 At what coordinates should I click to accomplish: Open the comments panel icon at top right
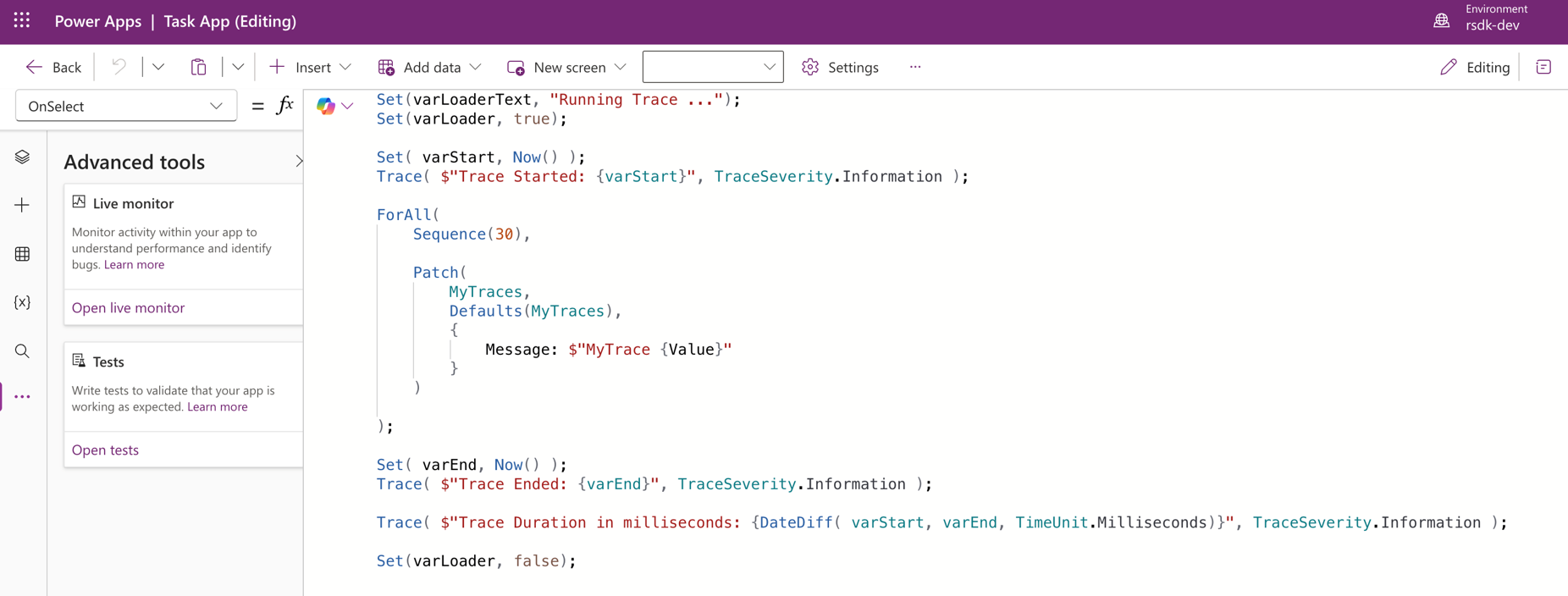(1543, 67)
